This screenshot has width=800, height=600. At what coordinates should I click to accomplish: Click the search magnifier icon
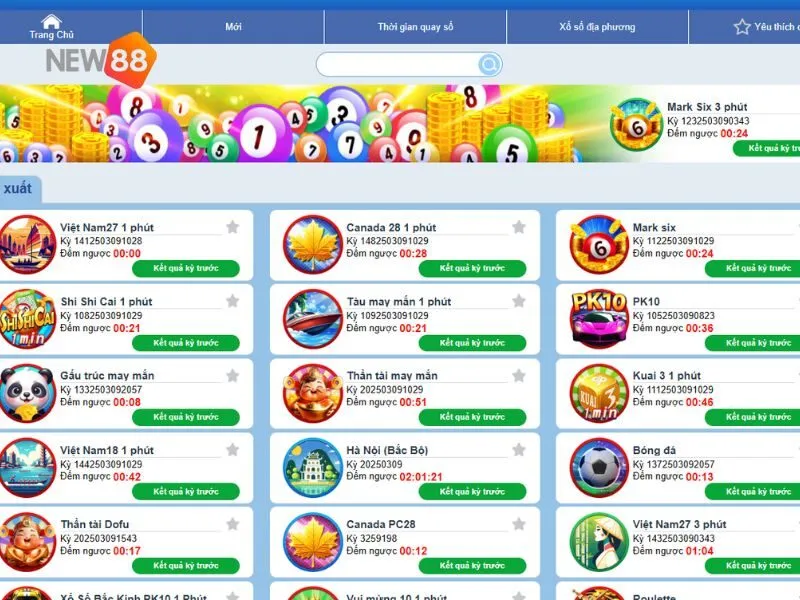[489, 64]
